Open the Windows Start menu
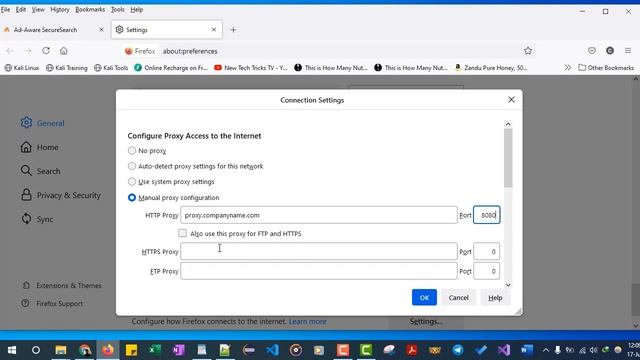The width and height of the screenshot is (640, 360). [x=12, y=350]
